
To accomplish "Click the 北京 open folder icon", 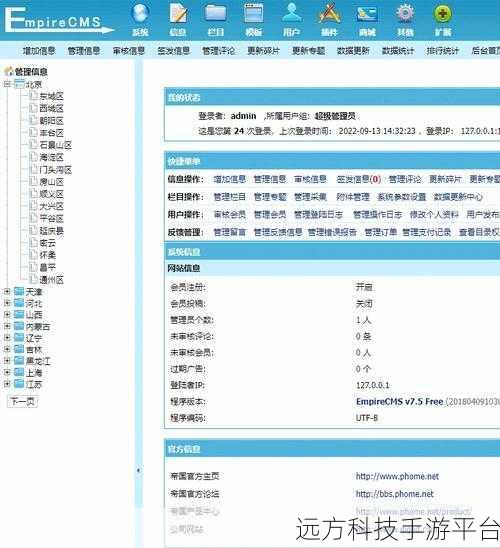I will 19,84.
